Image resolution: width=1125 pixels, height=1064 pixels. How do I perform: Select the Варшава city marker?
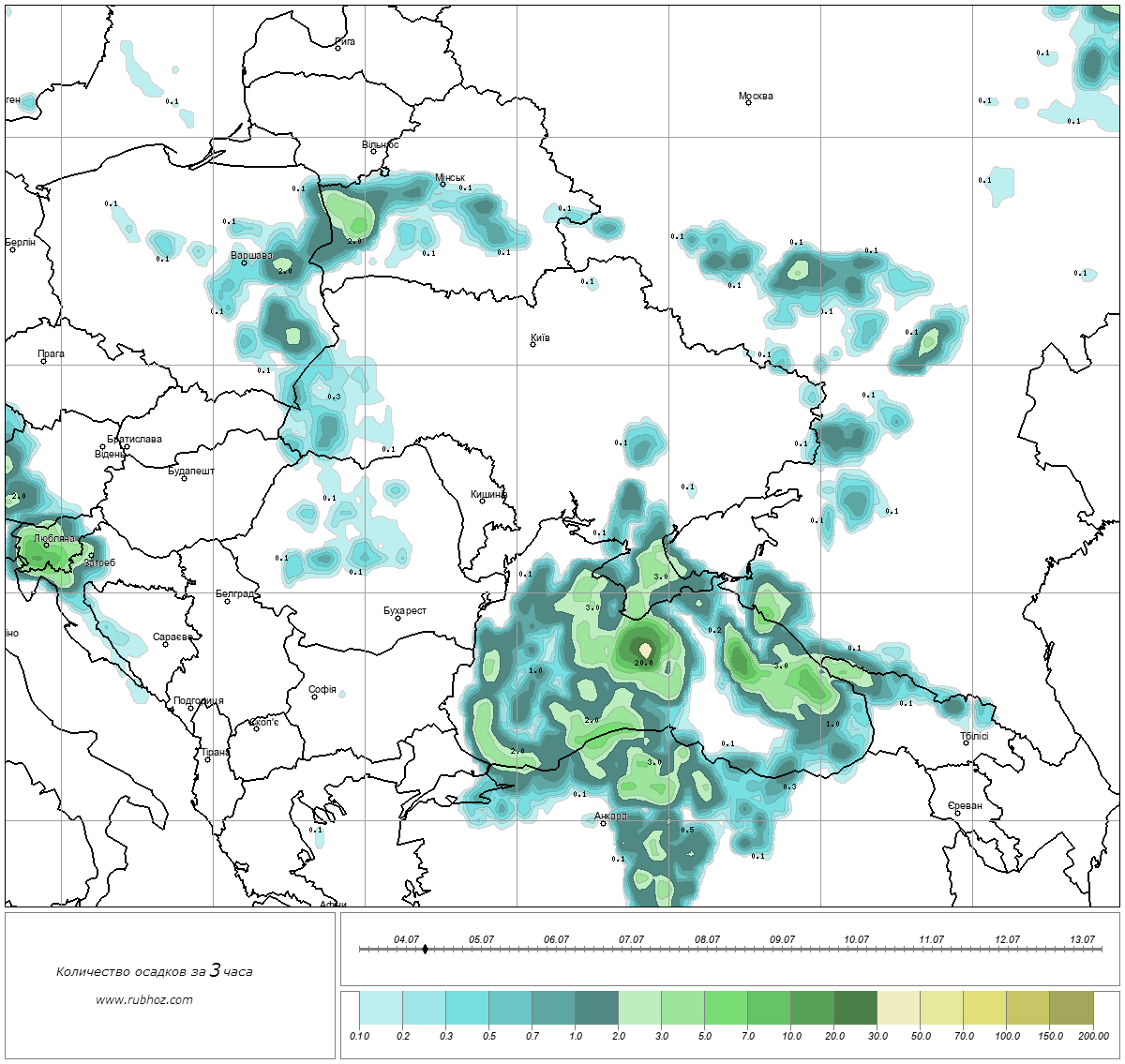[244, 262]
